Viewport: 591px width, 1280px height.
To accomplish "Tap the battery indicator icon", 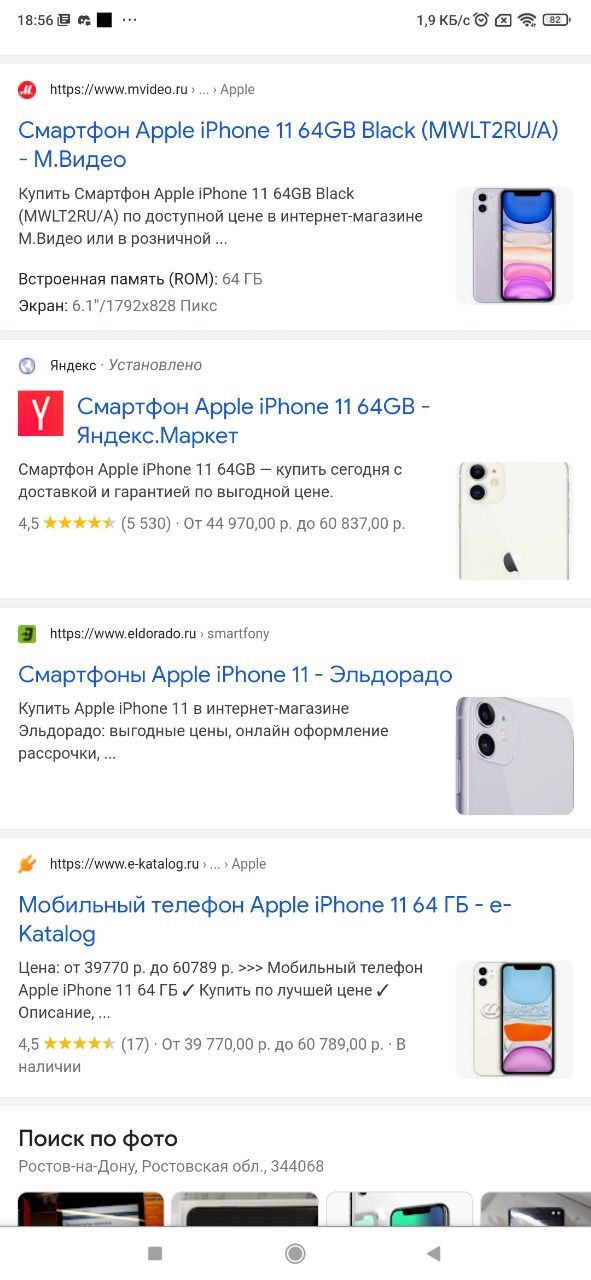I will [x=555, y=20].
